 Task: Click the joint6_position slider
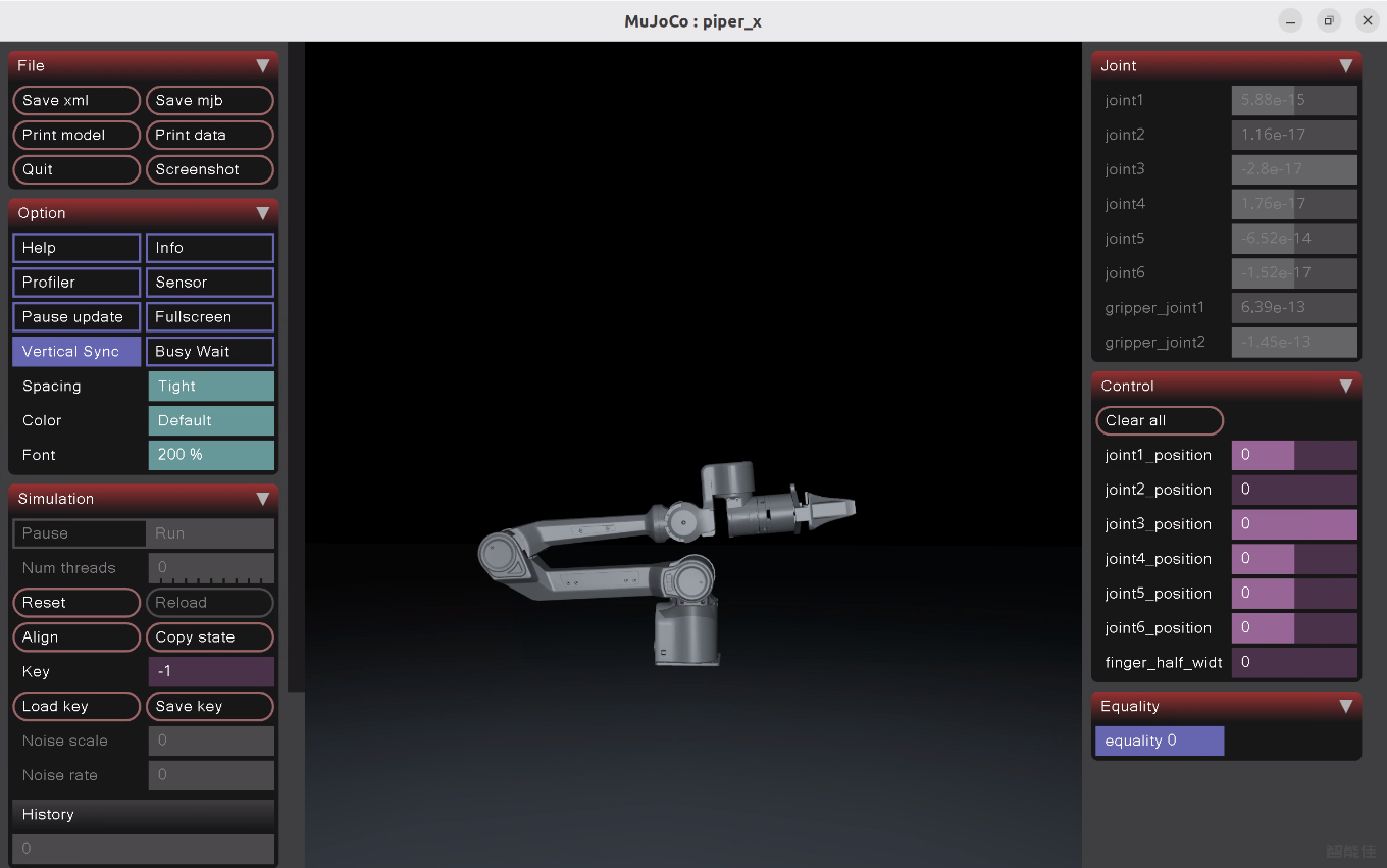point(1294,628)
